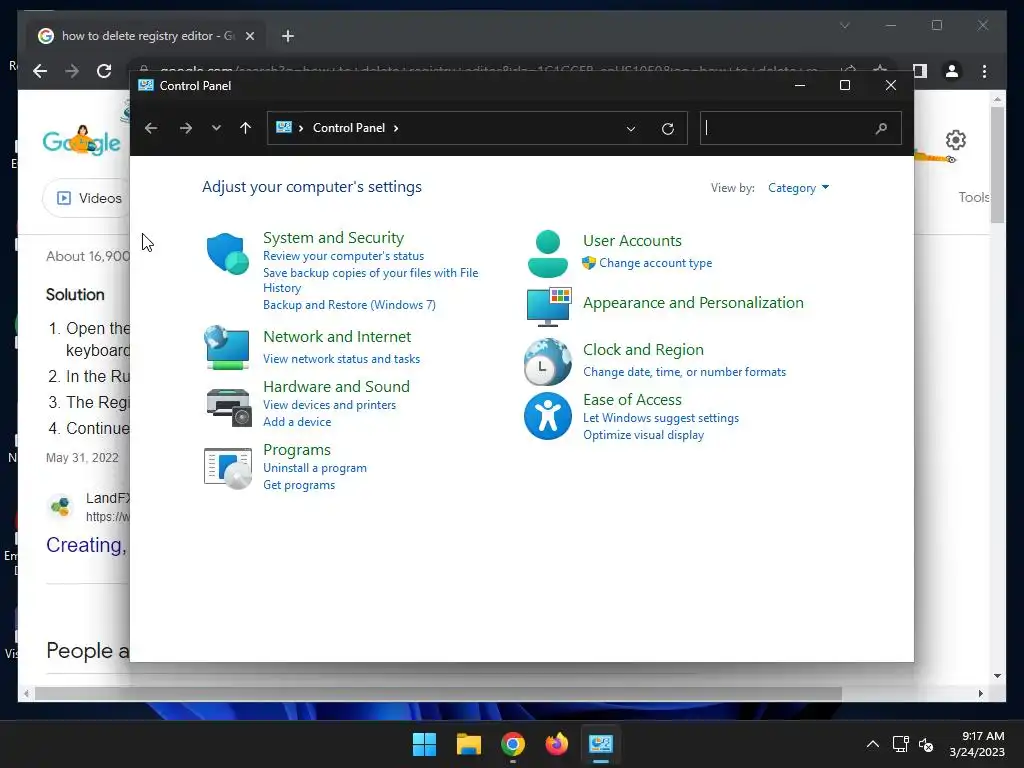Viewport: 1024px width, 768px height.
Task: Click Uninstall a program
Action: [x=315, y=468]
